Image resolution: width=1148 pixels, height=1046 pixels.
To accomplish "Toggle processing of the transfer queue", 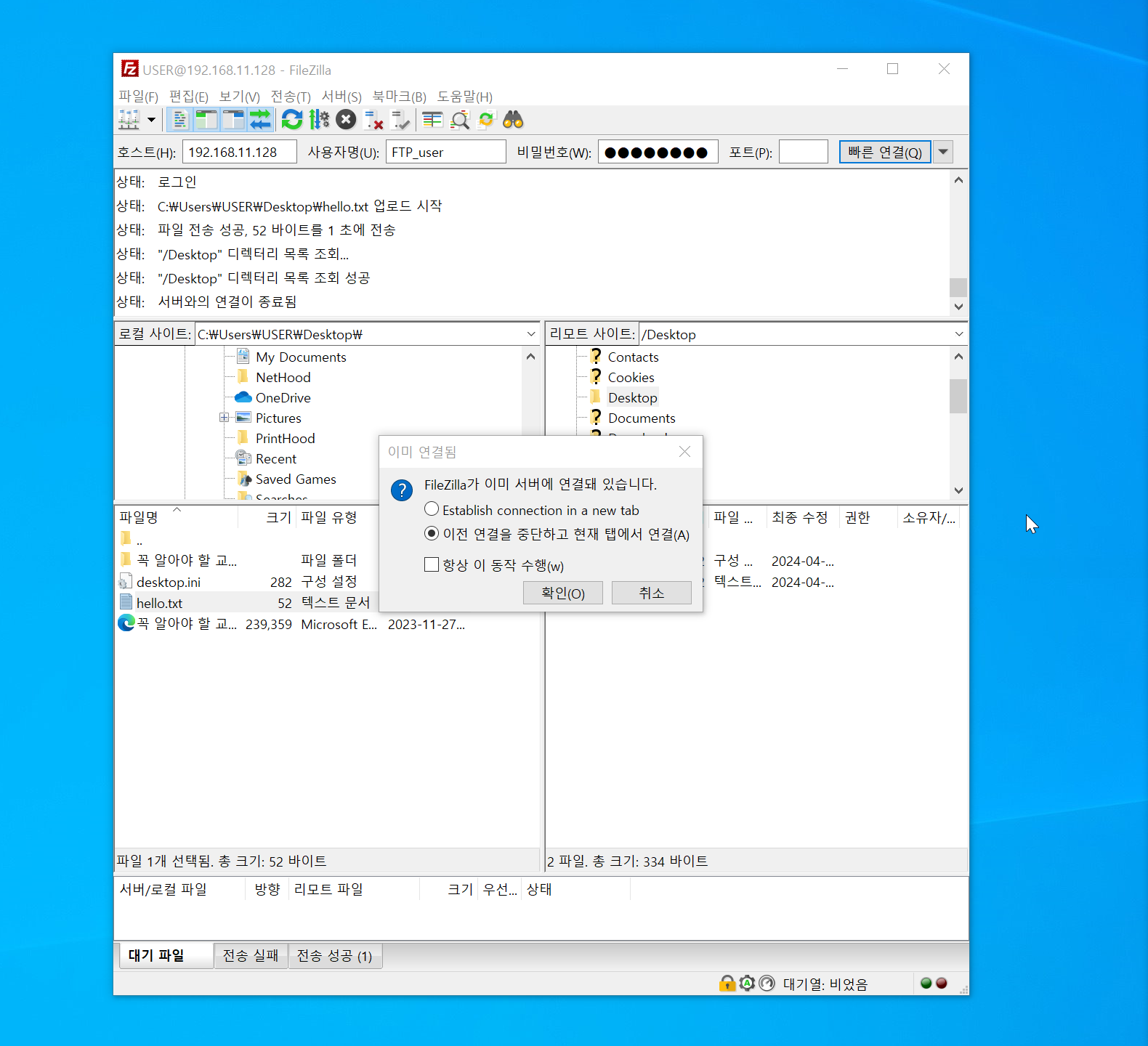I will [x=319, y=120].
